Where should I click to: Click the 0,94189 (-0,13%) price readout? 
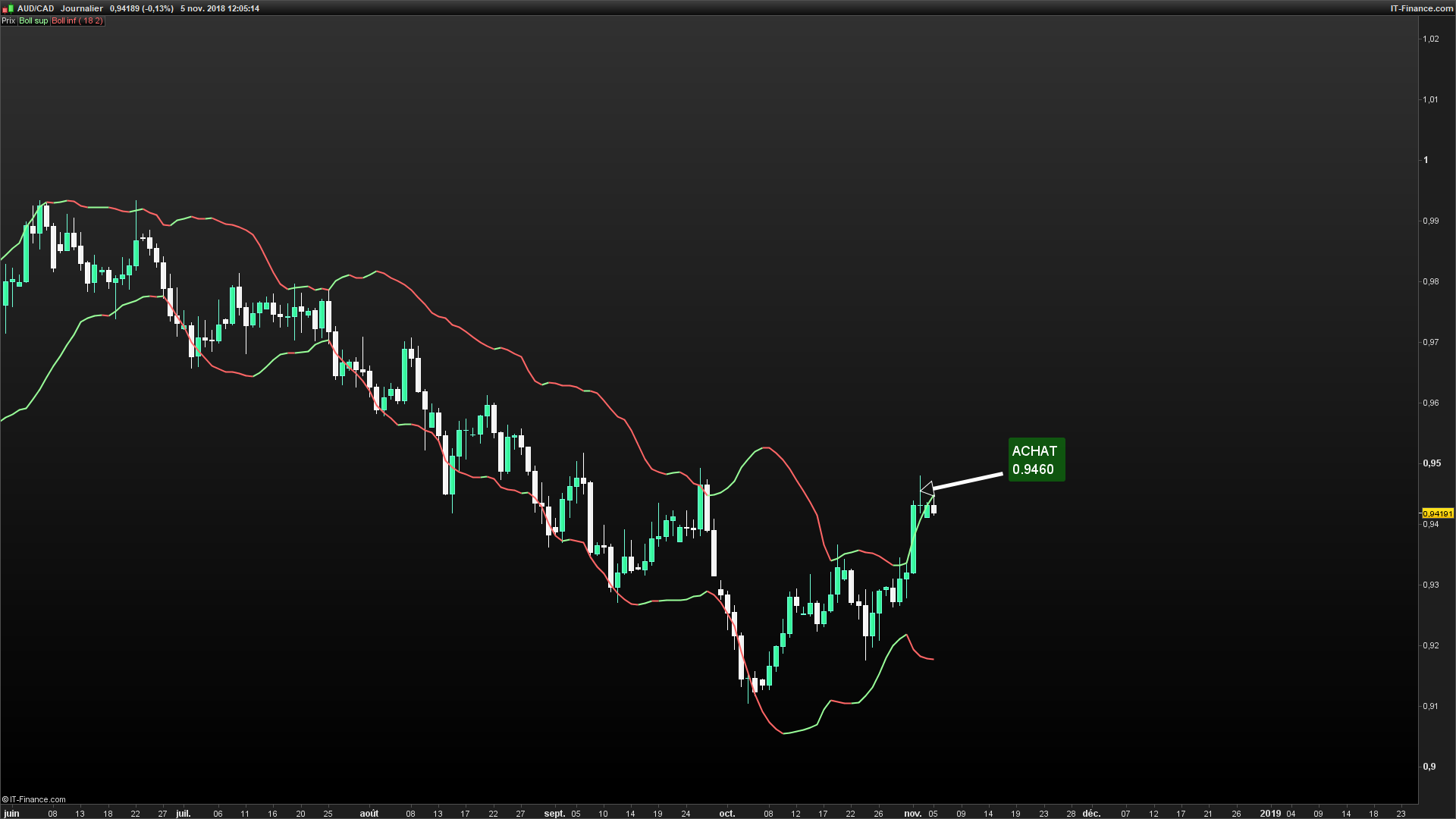pyautogui.click(x=142, y=8)
